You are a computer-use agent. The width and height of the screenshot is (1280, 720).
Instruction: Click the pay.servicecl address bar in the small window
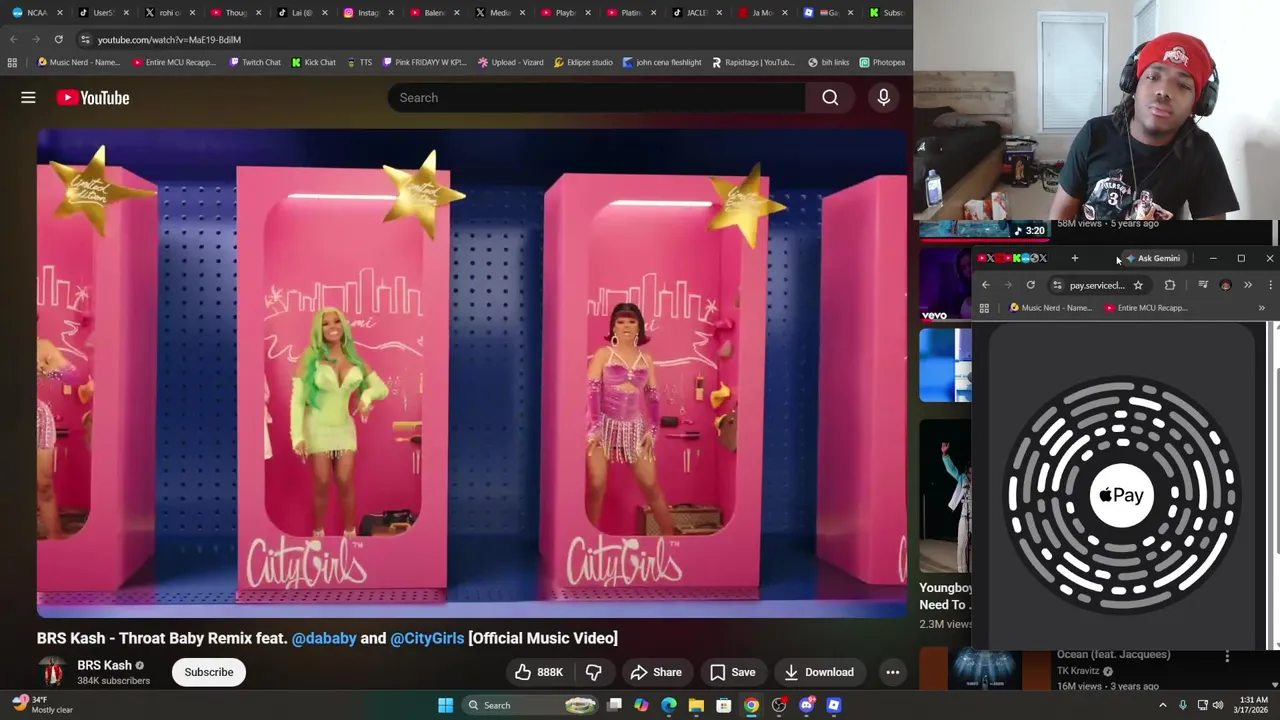1098,285
